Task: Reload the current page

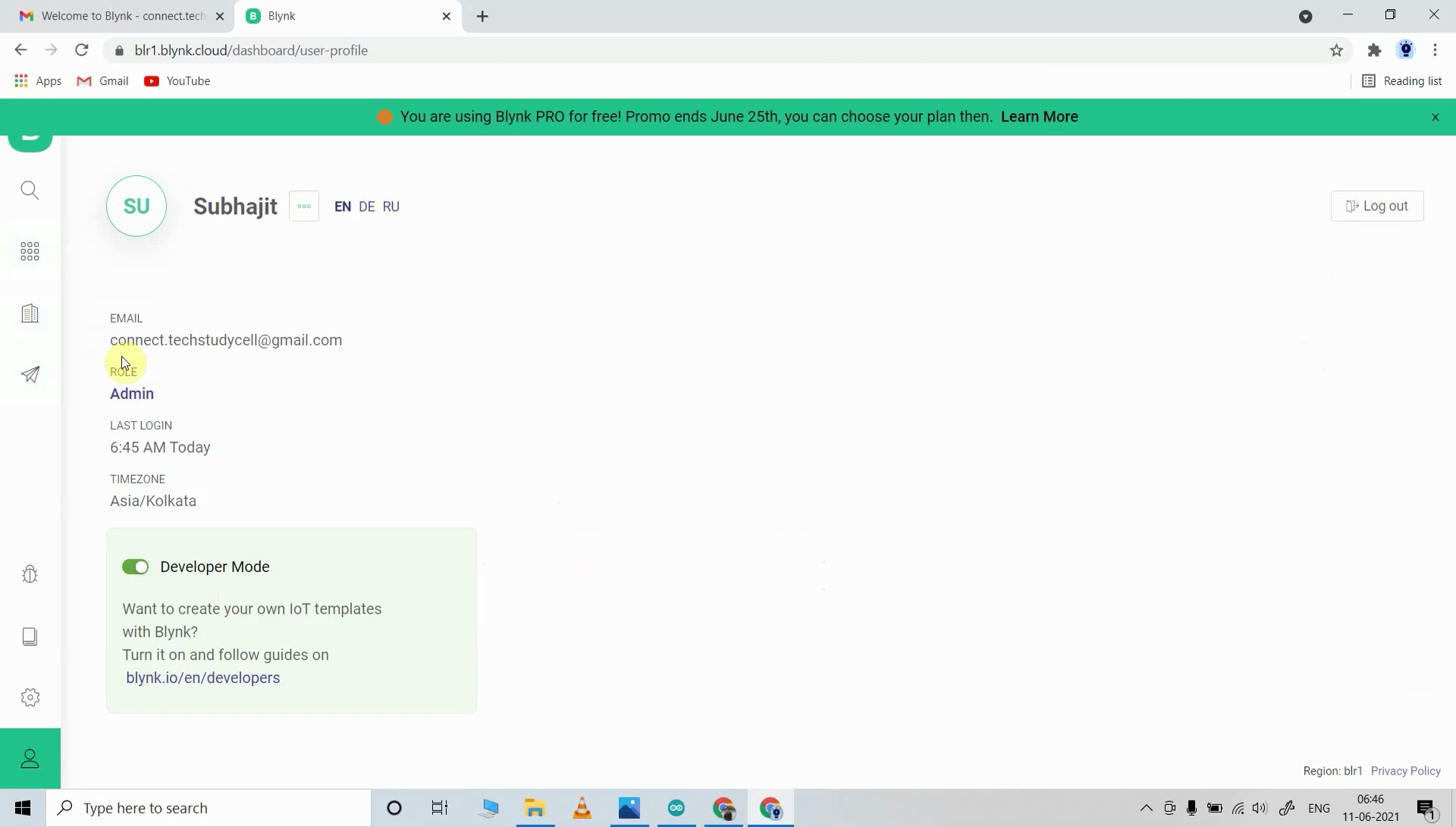Action: [82, 50]
